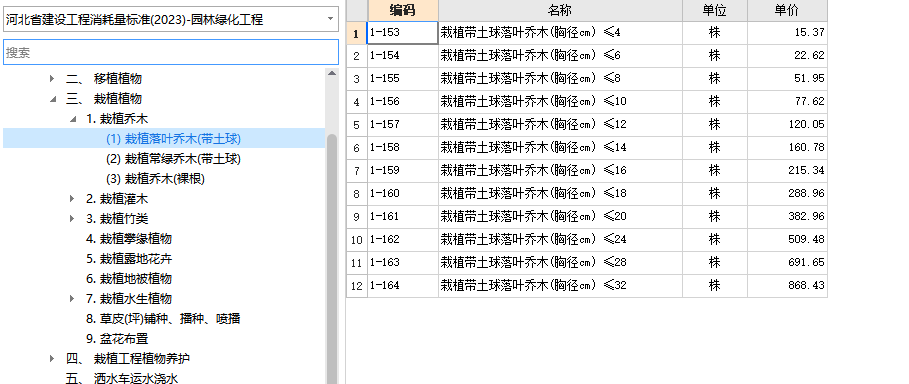Select code cell 1-164
Viewport: 909px width, 384px height.
click(403, 285)
